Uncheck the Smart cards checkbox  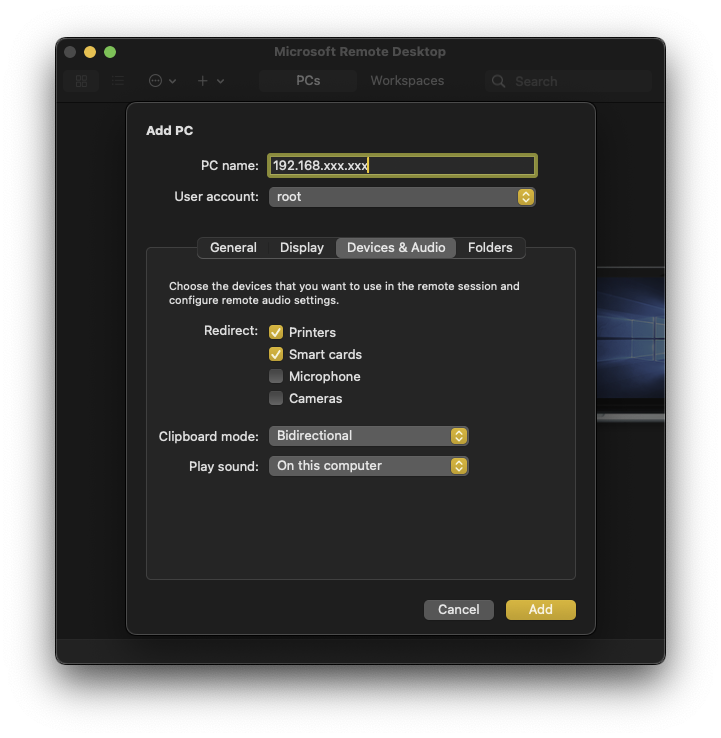[276, 354]
